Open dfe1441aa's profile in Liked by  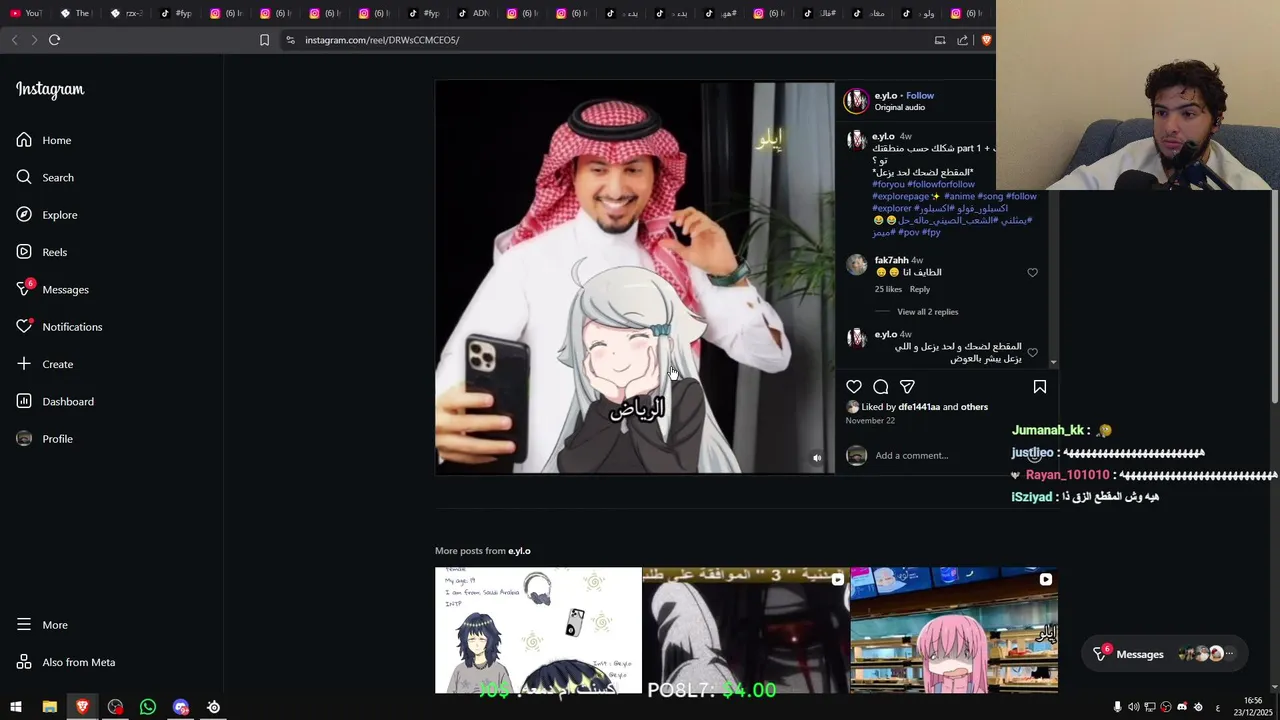pyautogui.click(x=919, y=407)
